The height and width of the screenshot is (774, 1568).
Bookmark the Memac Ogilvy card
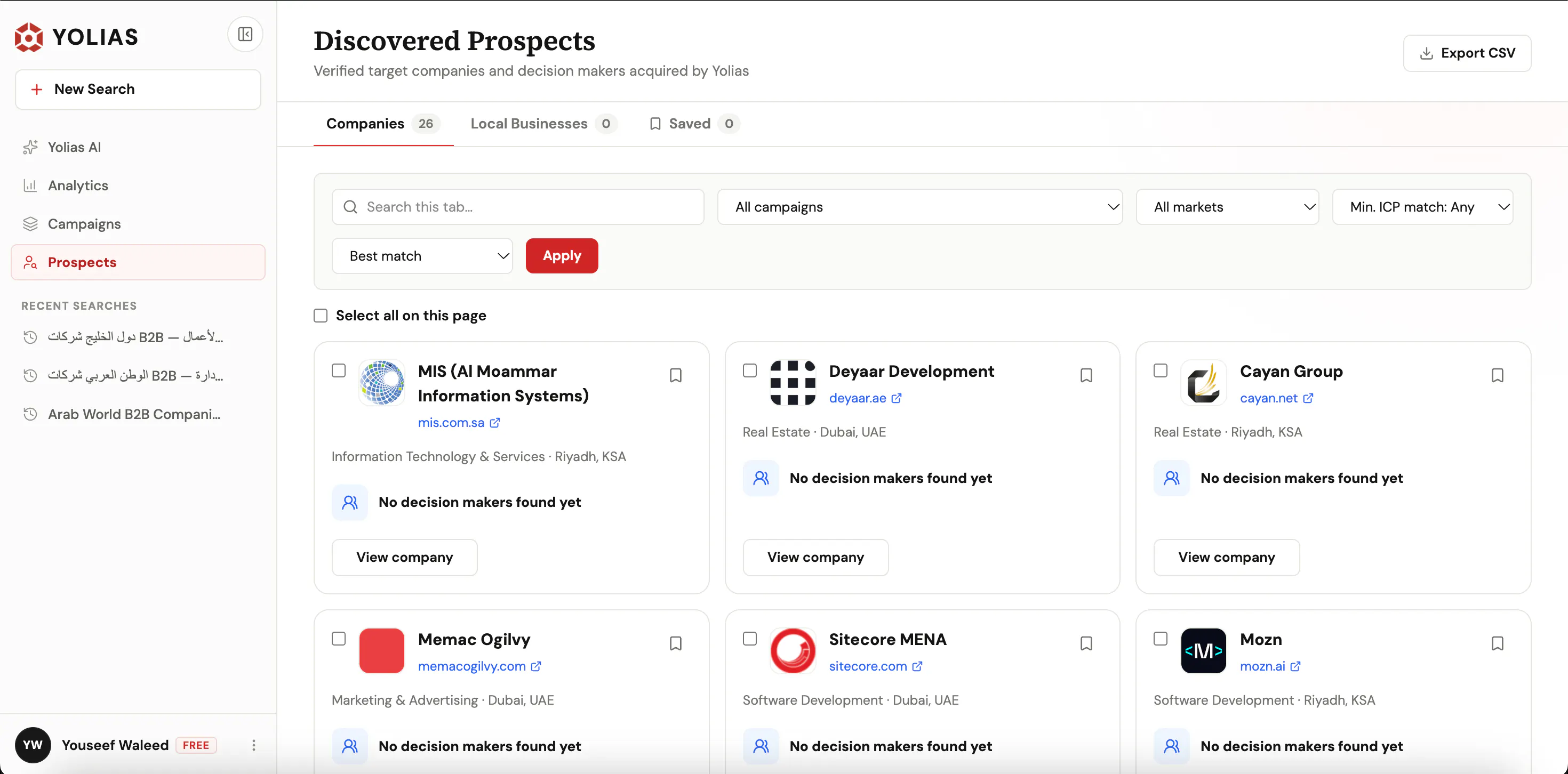[x=675, y=643]
